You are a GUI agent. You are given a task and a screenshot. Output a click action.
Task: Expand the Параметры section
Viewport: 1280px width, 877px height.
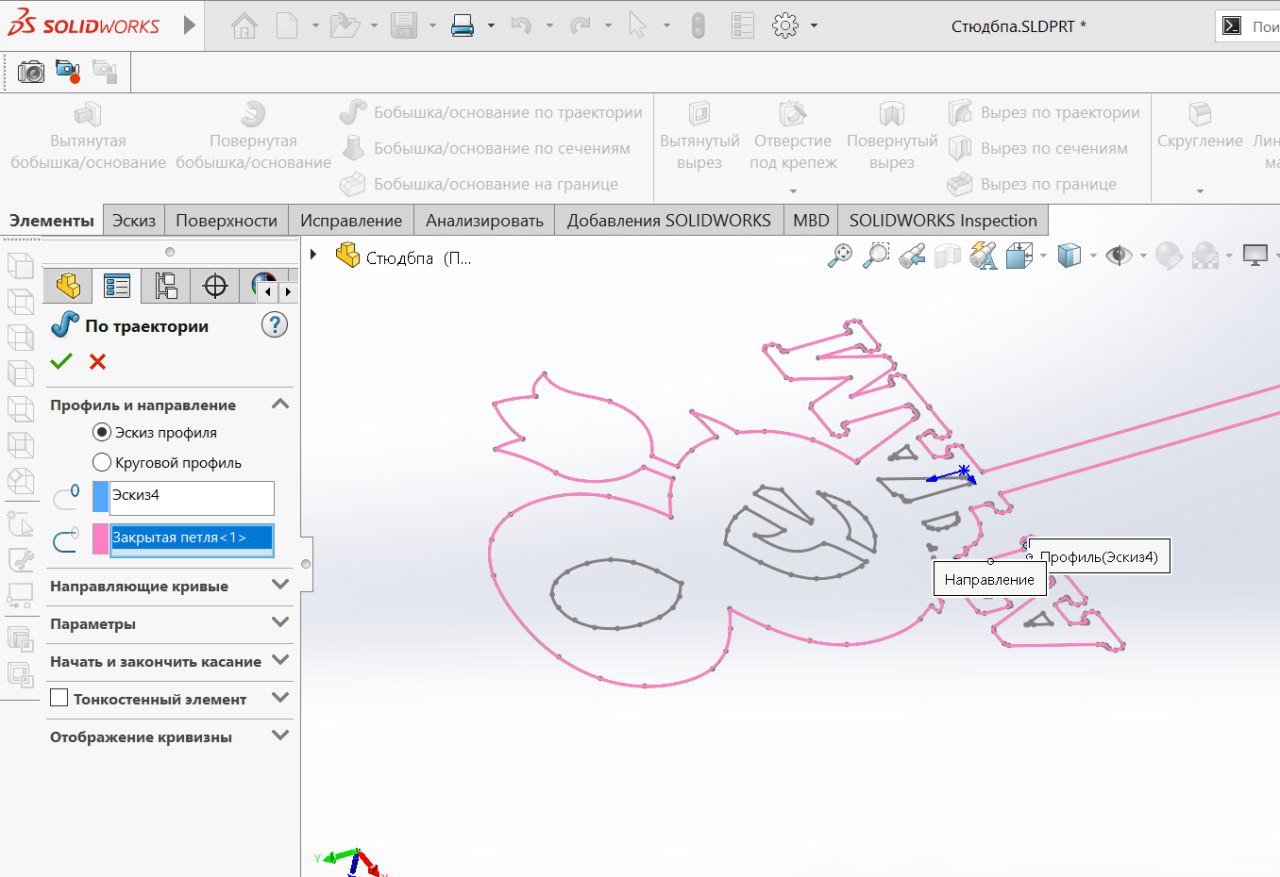(280, 623)
